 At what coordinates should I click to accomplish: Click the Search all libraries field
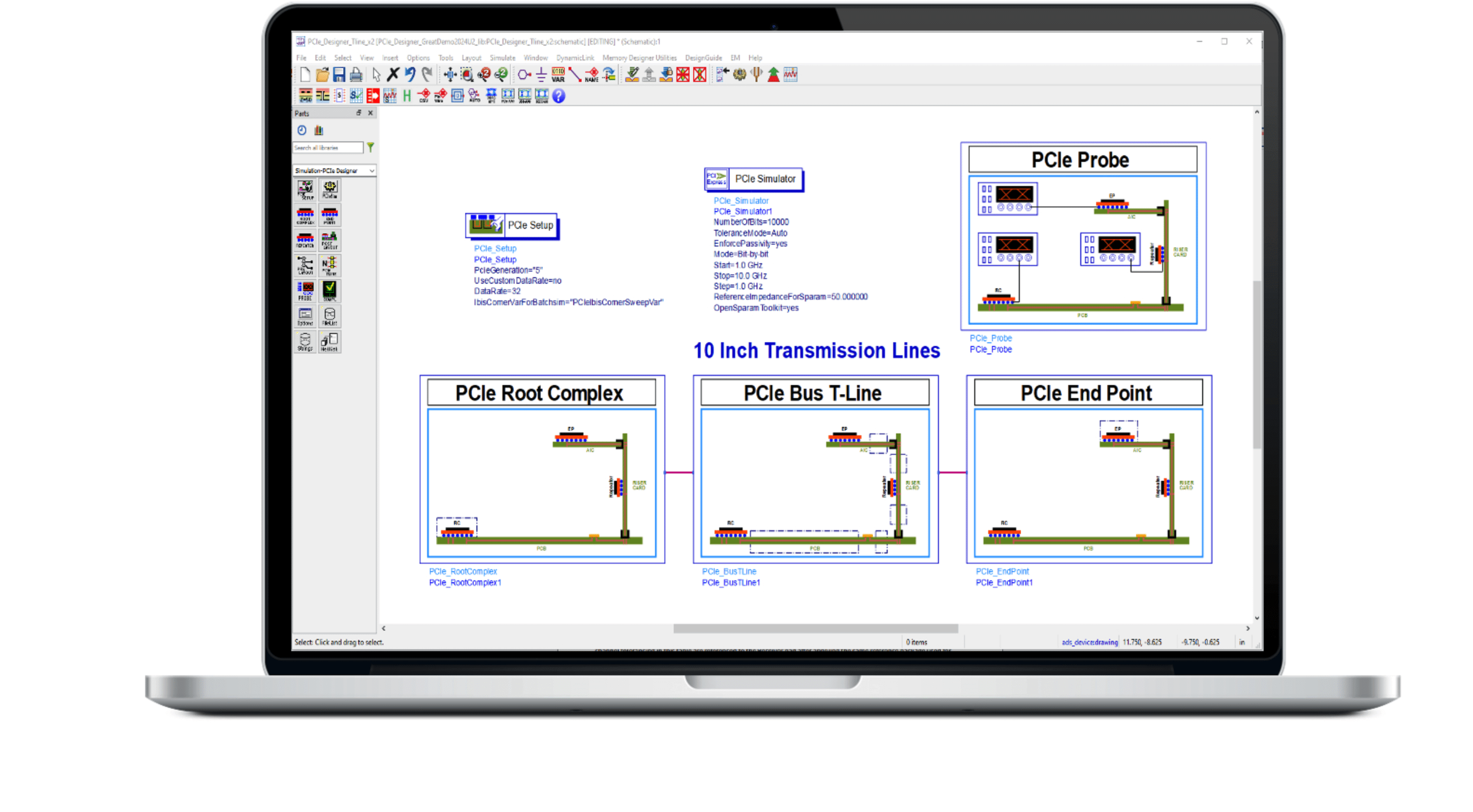pos(328,147)
